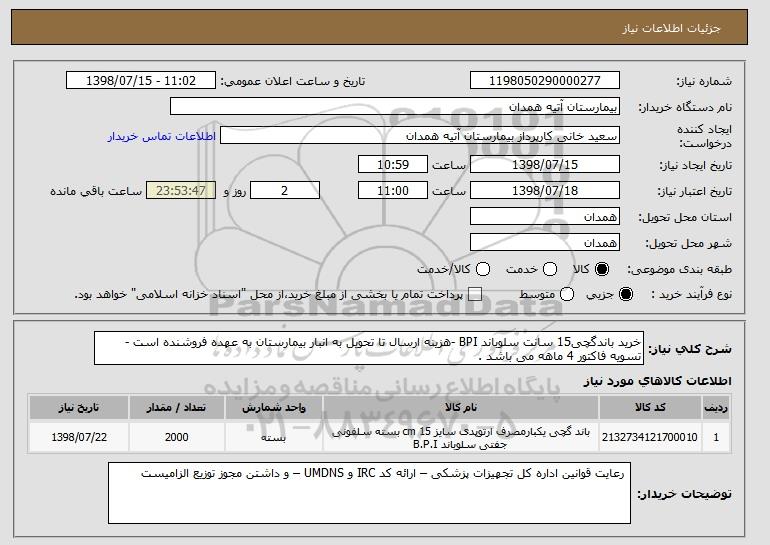Click the row number 1 cell
Screen dimensions: 770x545
pos(716,437)
